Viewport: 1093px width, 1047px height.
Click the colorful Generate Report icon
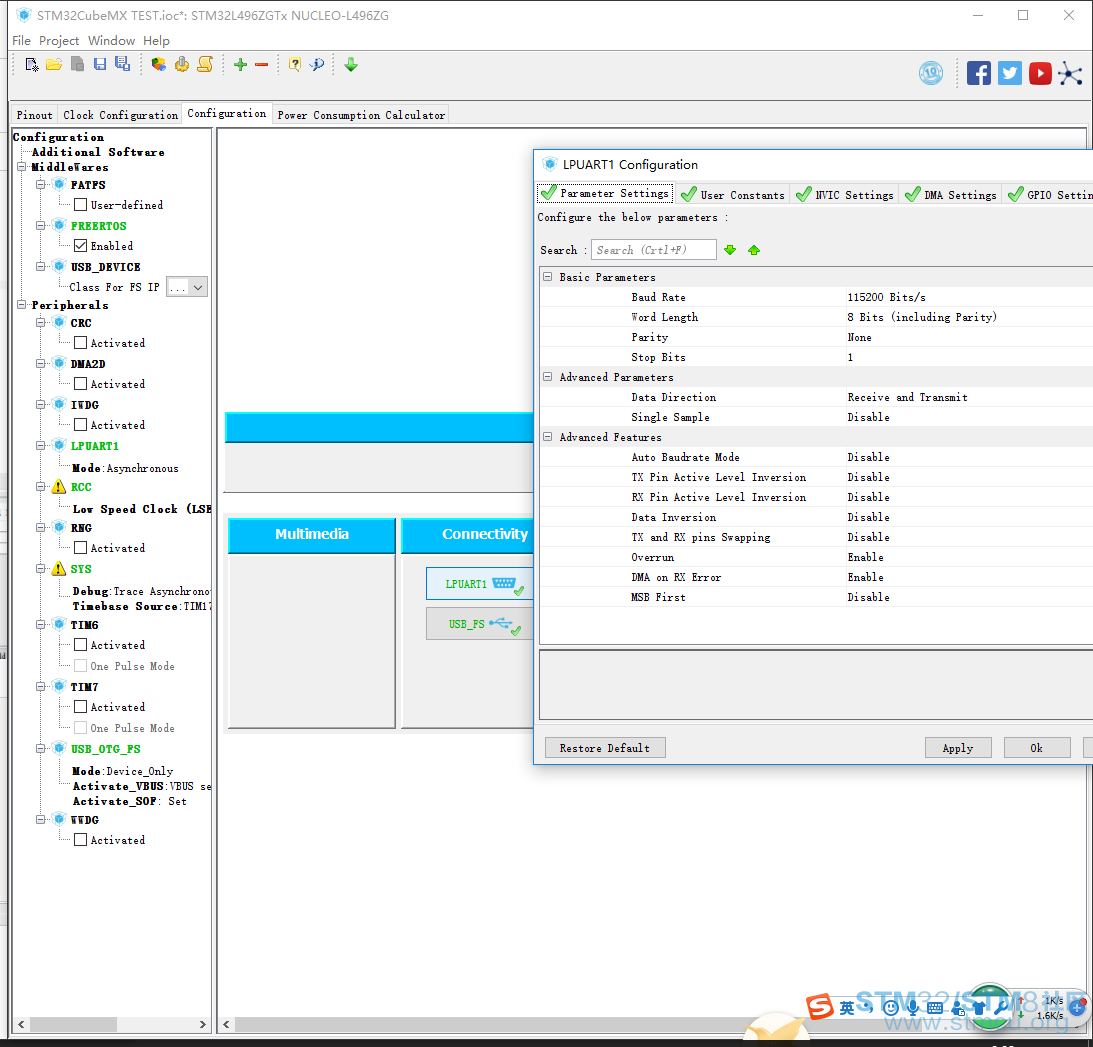coord(159,65)
